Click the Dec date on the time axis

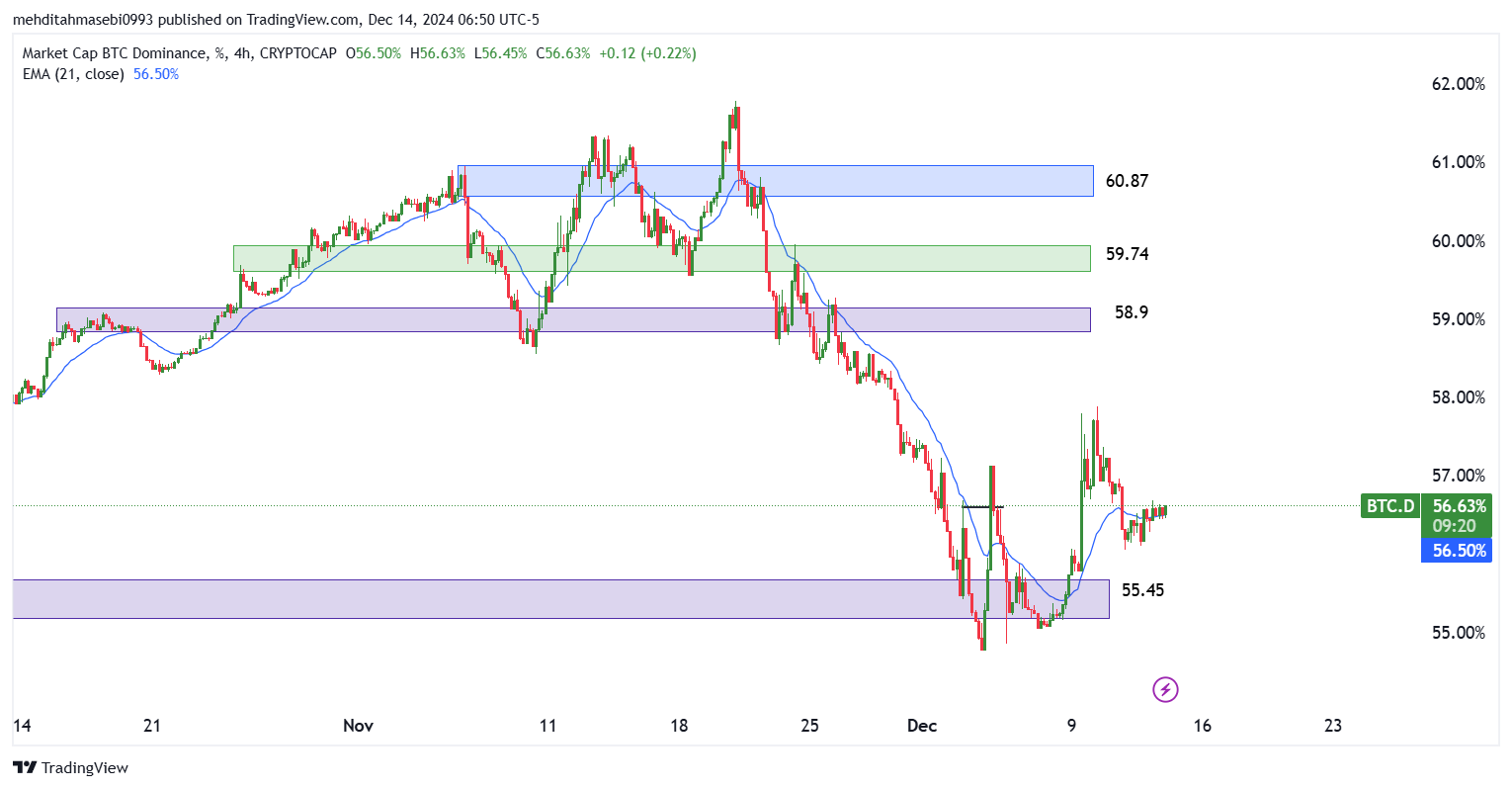922,726
